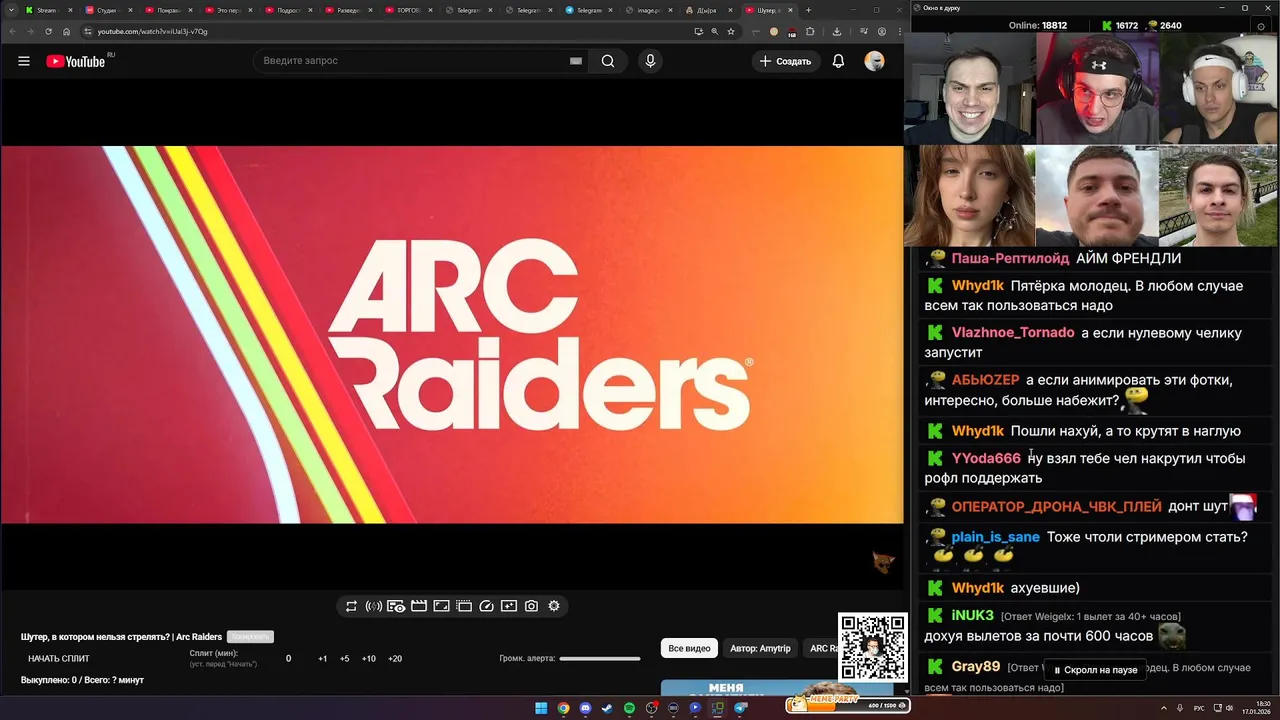1280x720 pixels.
Task: Add +10 minutes to split
Action: coord(369,659)
